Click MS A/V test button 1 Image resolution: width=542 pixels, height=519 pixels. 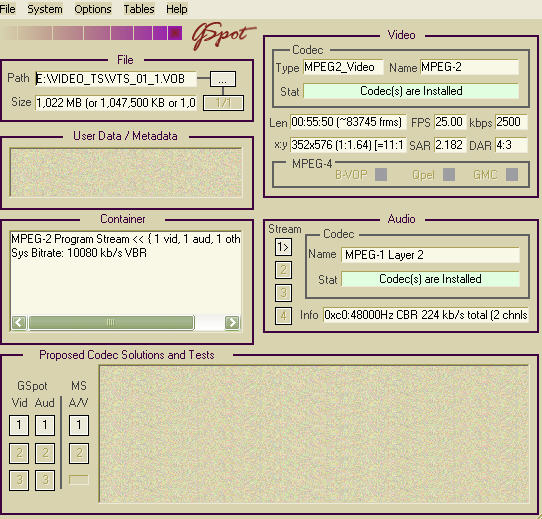point(79,425)
